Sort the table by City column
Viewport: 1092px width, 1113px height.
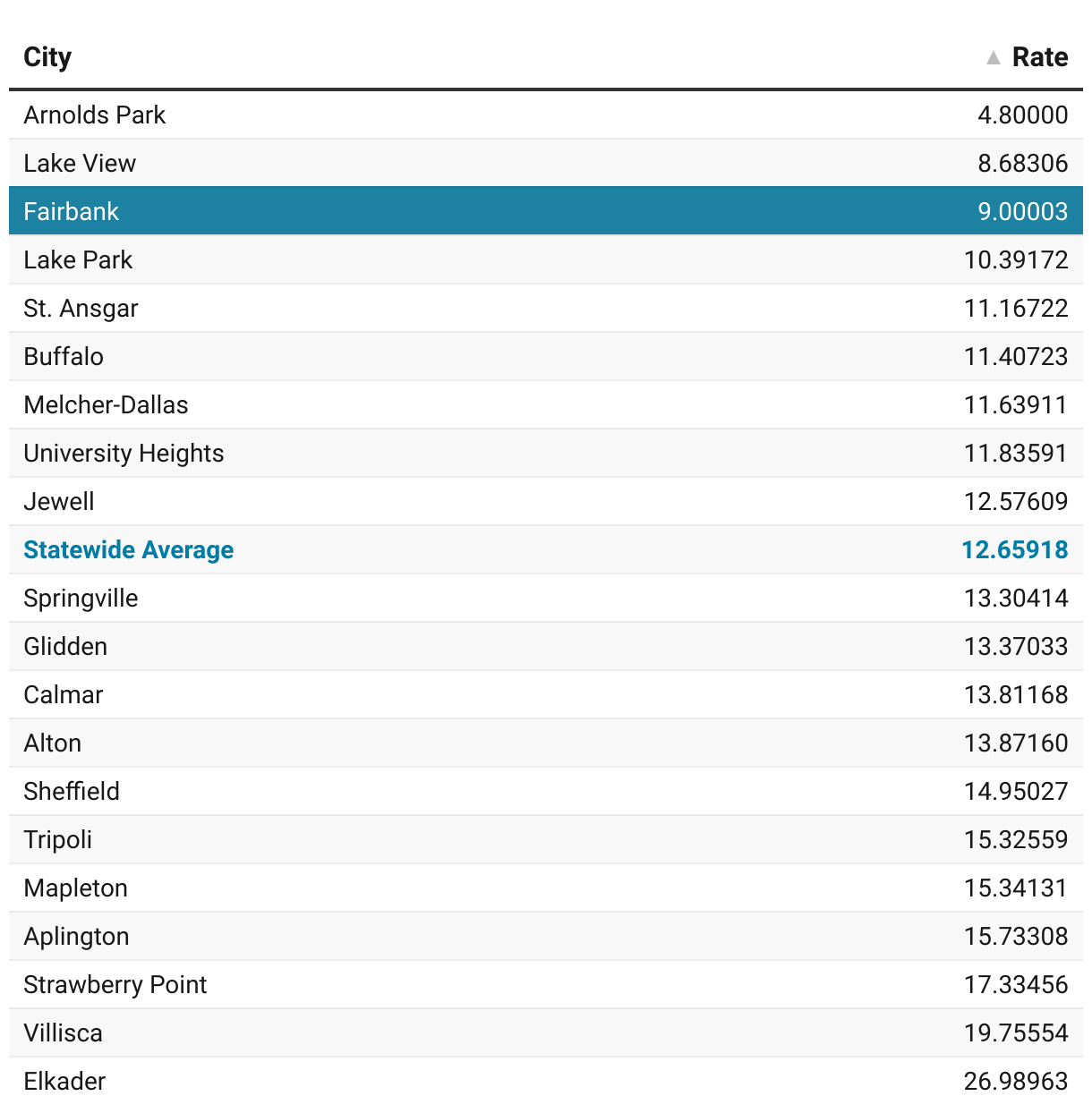coord(47,57)
